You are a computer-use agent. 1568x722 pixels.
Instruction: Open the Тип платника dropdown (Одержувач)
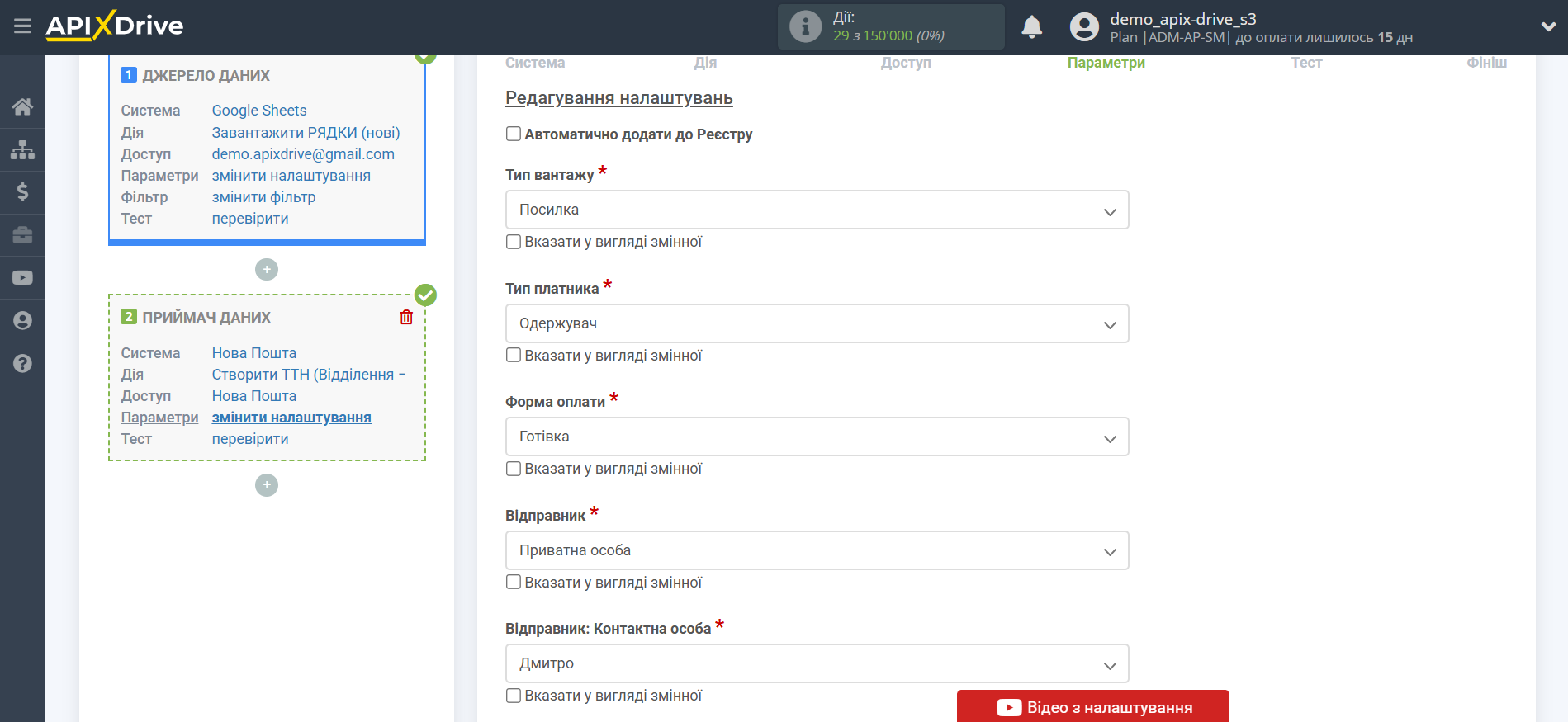817,323
